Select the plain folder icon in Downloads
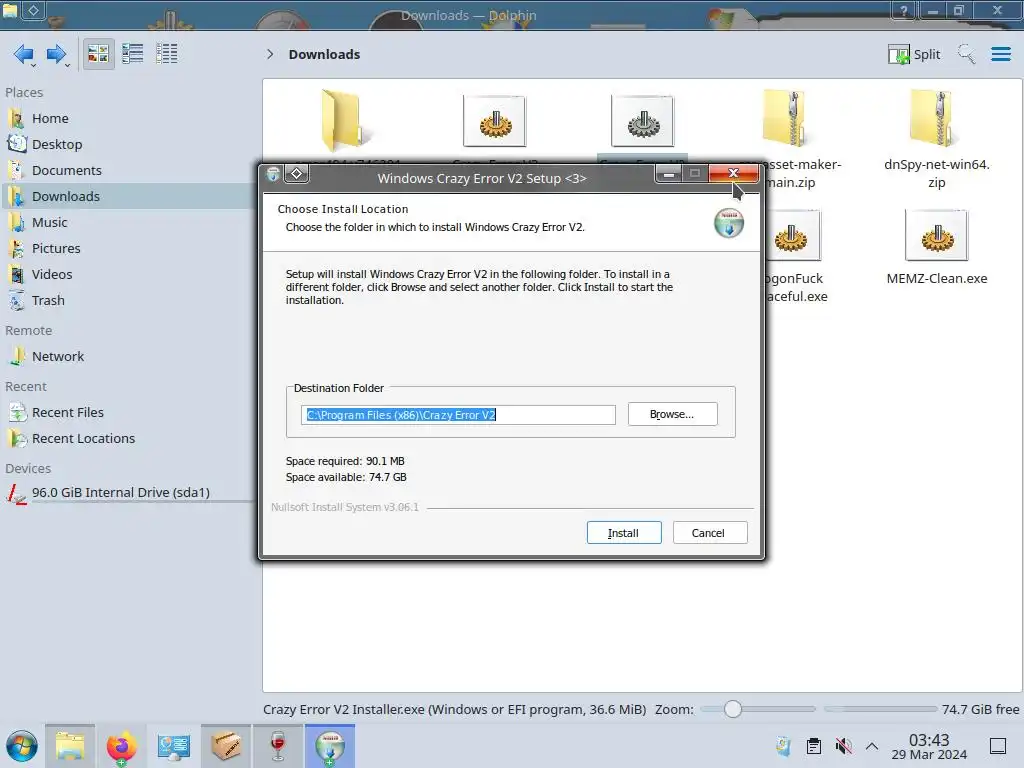Image resolution: width=1024 pixels, height=768 pixels. click(x=344, y=121)
